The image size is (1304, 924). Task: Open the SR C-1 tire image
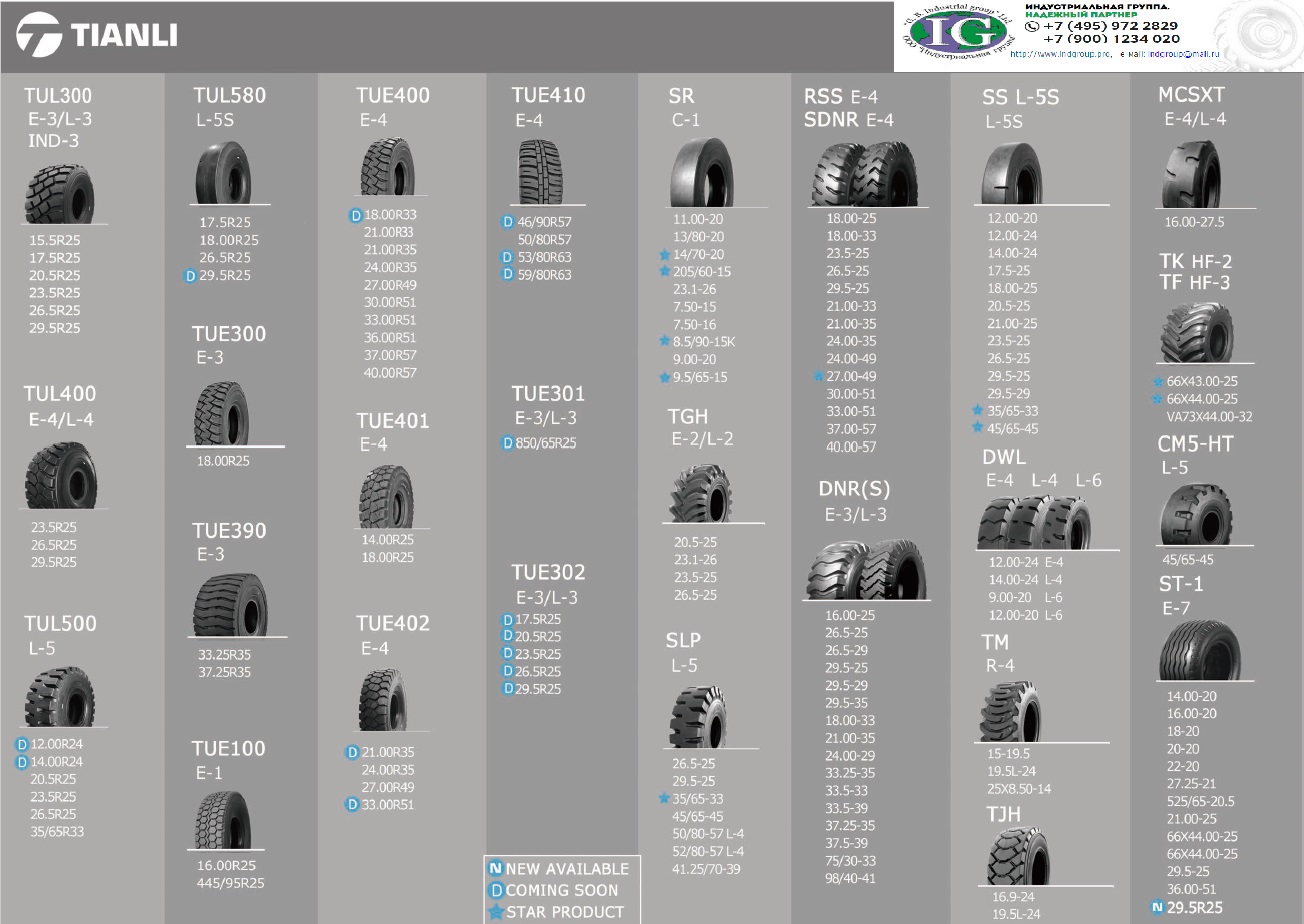tap(703, 172)
